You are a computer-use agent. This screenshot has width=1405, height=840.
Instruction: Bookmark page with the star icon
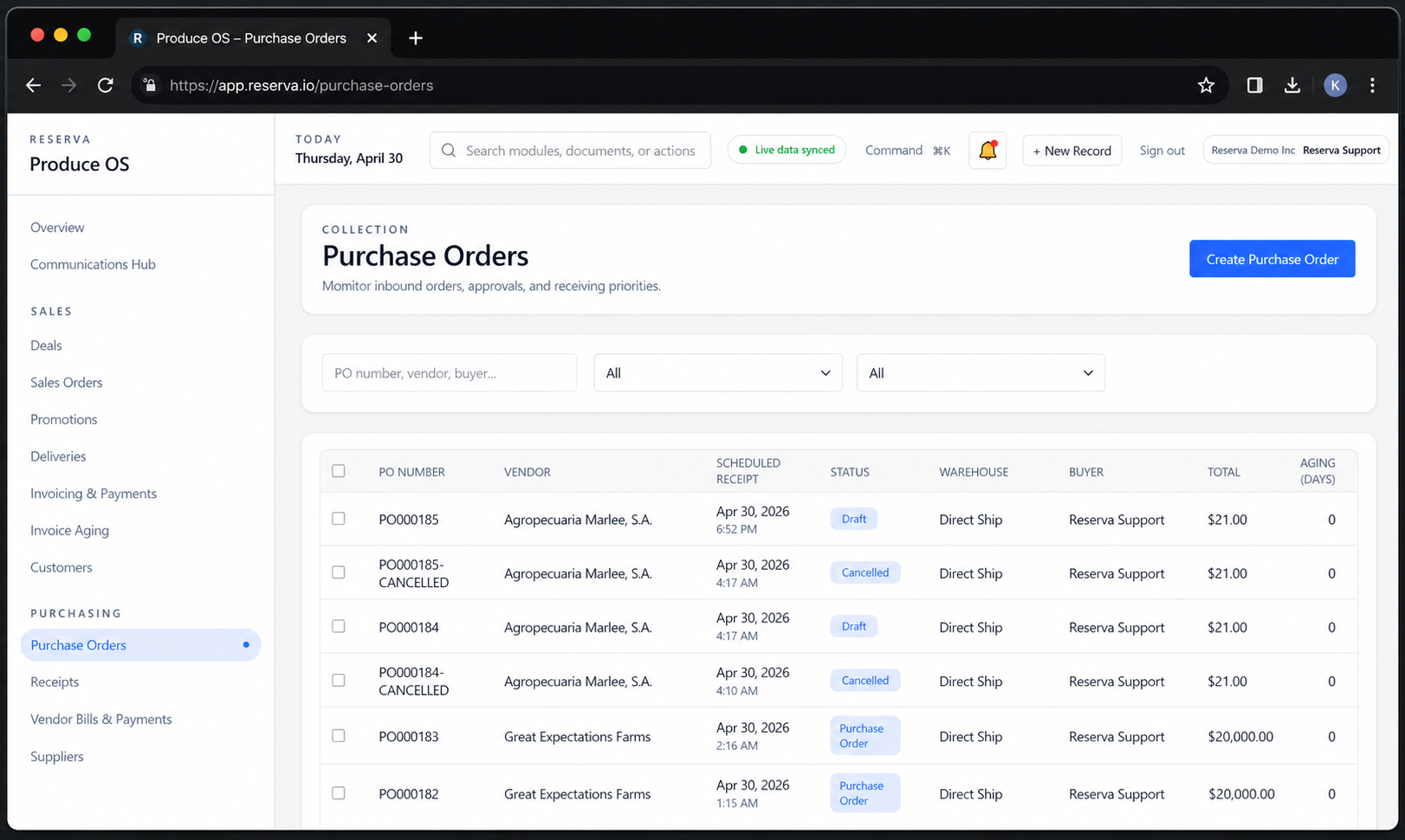point(1206,85)
